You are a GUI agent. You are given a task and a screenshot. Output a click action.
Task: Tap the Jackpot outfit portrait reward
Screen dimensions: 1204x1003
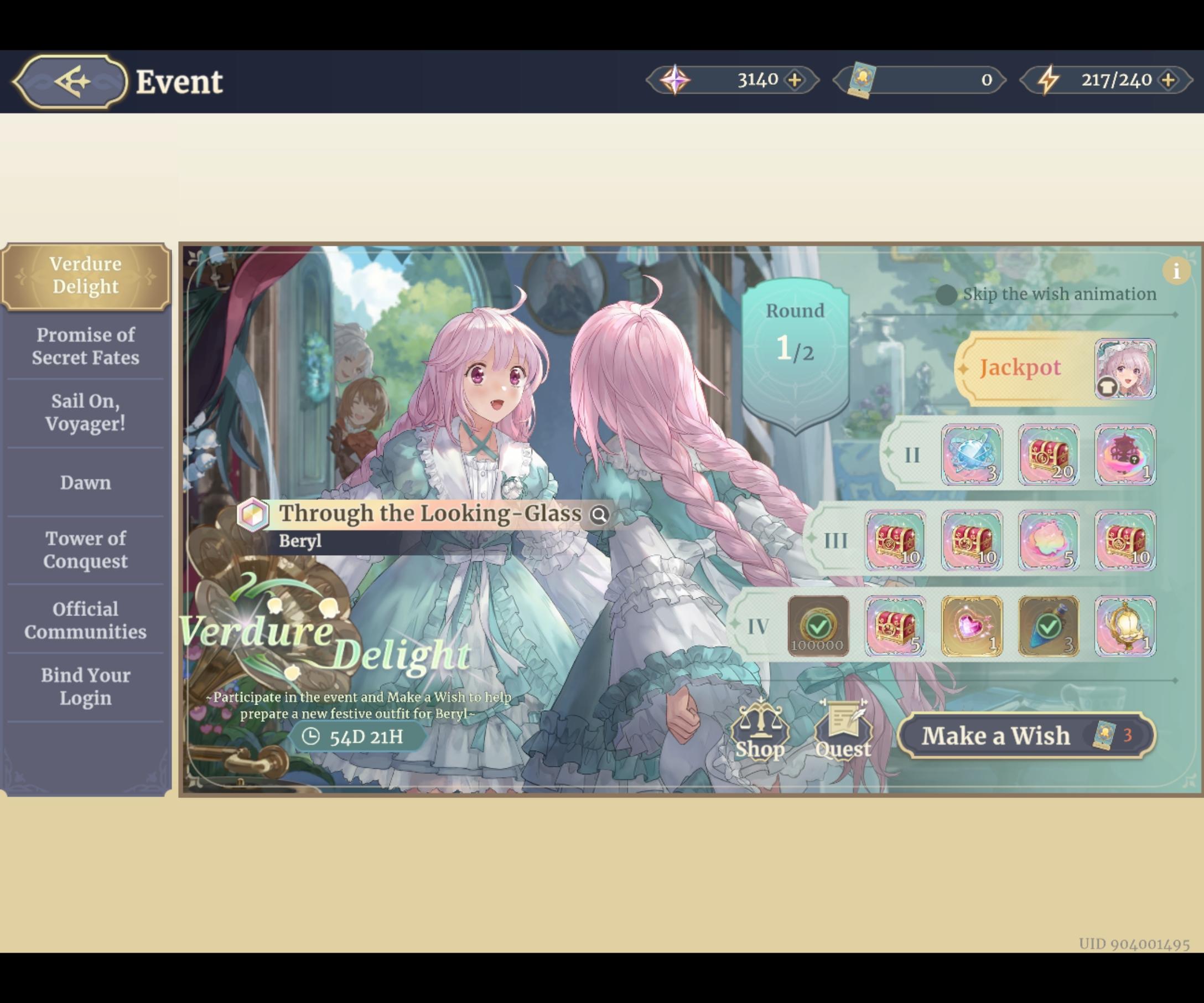click(x=1125, y=369)
